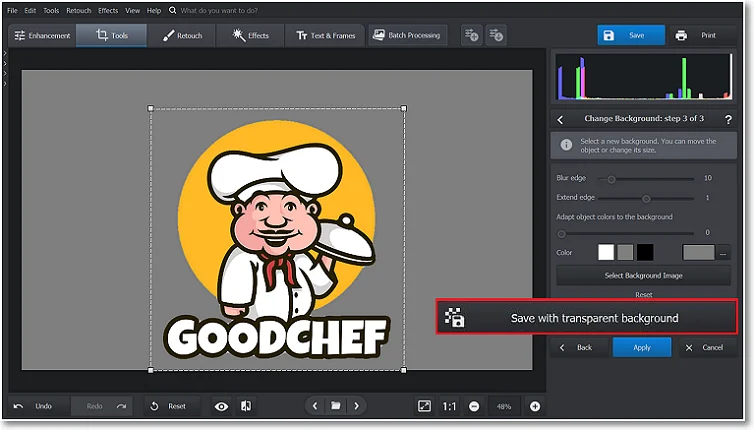
Task: Click the bottom-left selection handle
Action: click(151, 370)
